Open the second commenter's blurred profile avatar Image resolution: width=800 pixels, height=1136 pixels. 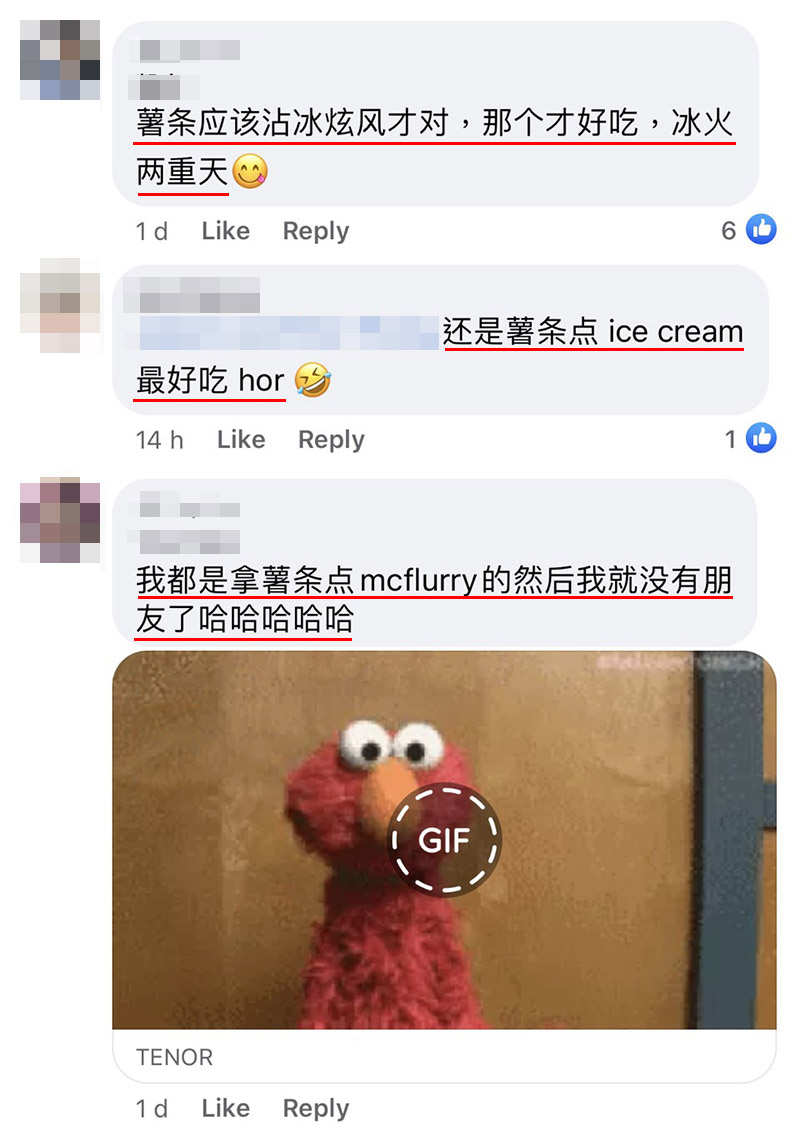coord(60,305)
